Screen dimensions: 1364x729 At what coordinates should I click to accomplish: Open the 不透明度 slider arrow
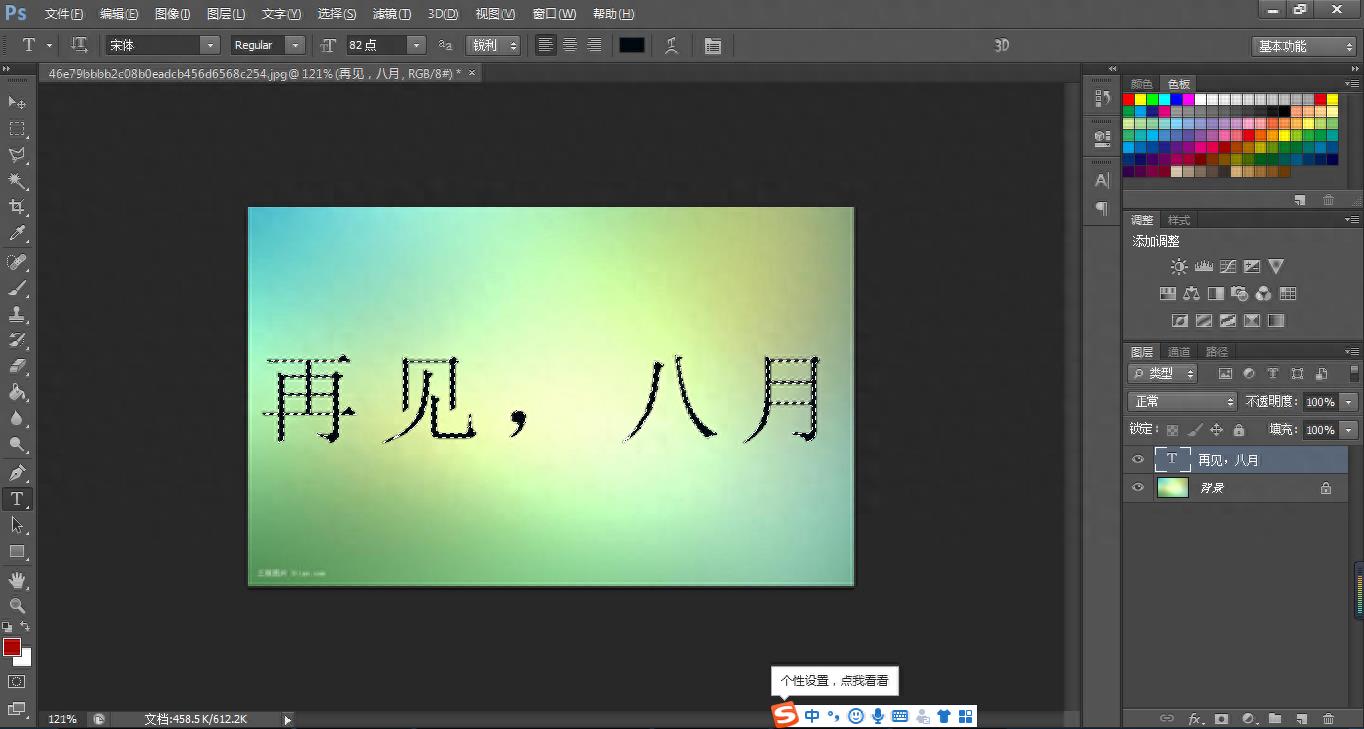tap(1349, 402)
